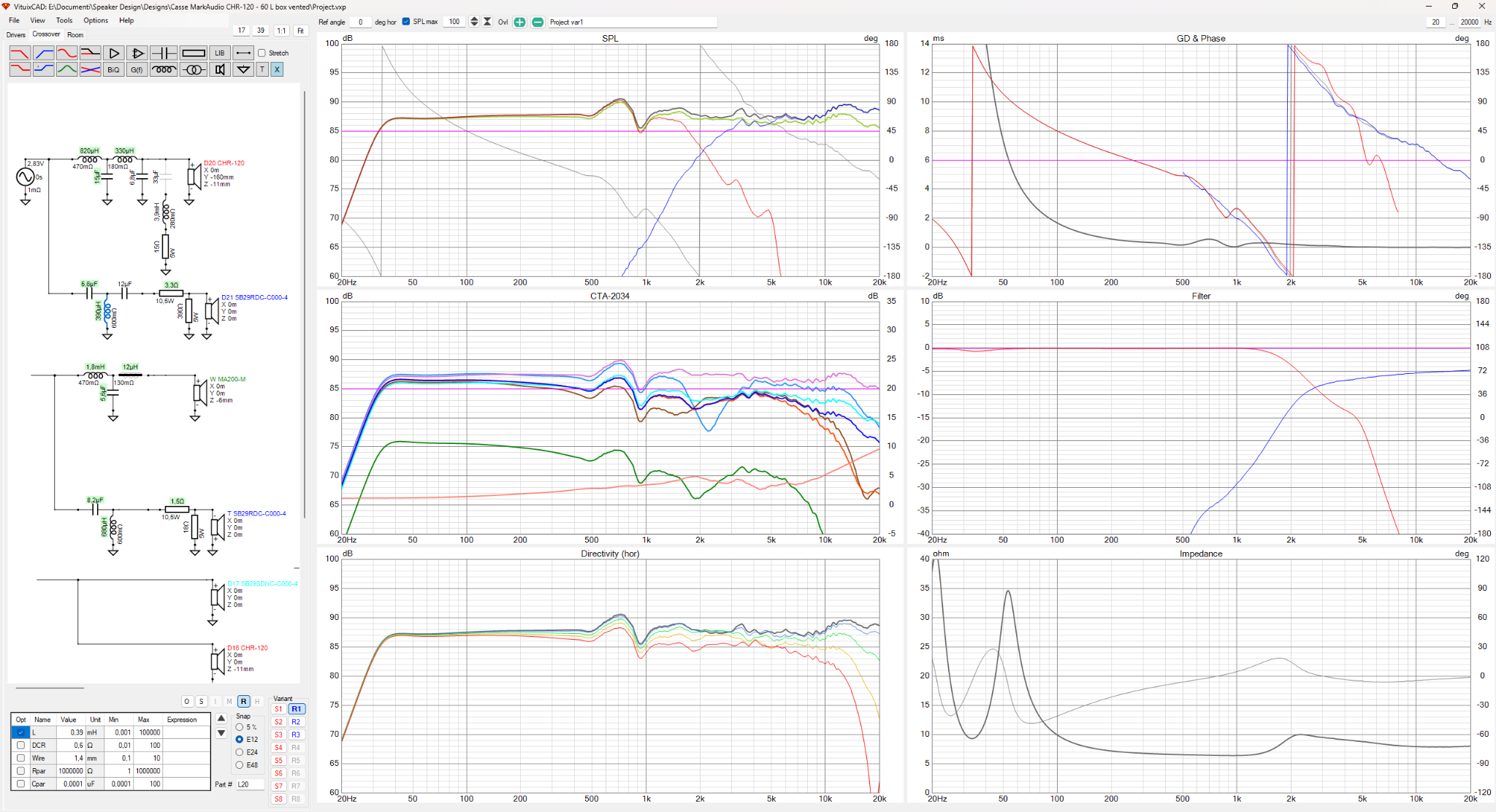Step the parameter value down with arrow

click(x=221, y=733)
